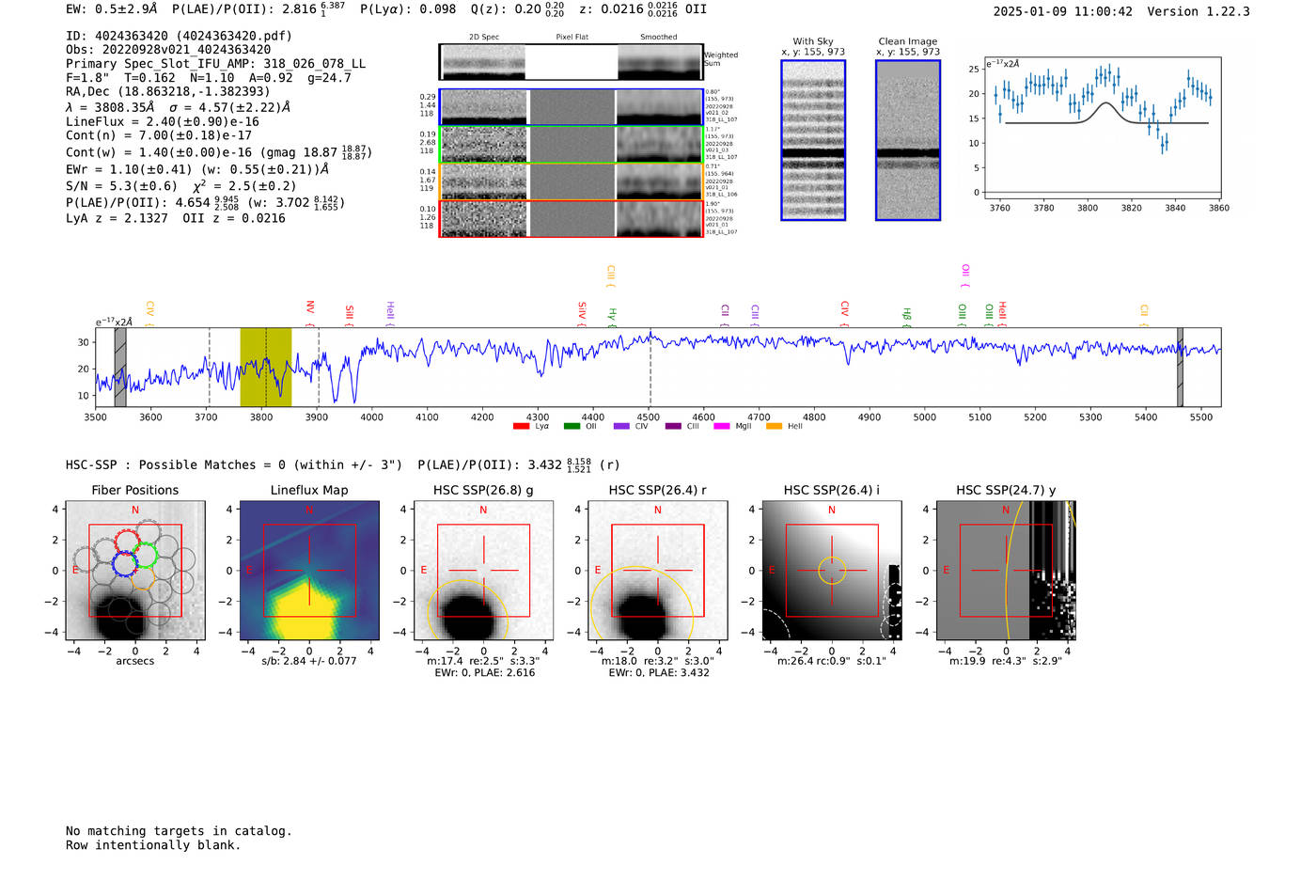Select the With Sky image panel
This screenshot has width=1316, height=896.
point(813,140)
